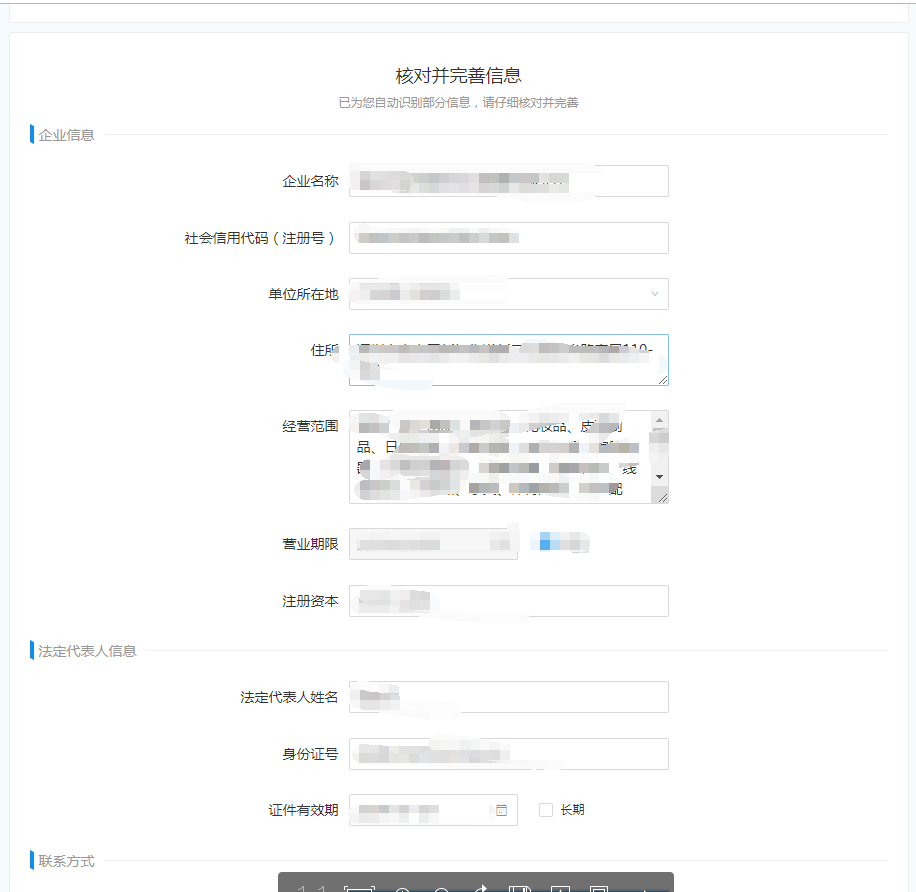Click scroll-up arrow in 经营范围 box
Screen dimensions: 916x892
tap(659, 420)
